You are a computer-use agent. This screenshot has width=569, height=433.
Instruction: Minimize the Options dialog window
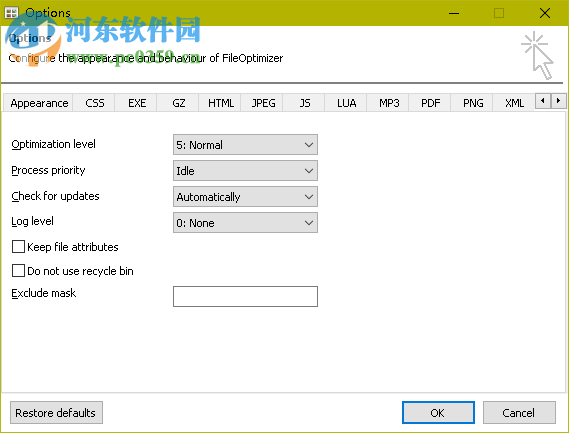tap(454, 13)
